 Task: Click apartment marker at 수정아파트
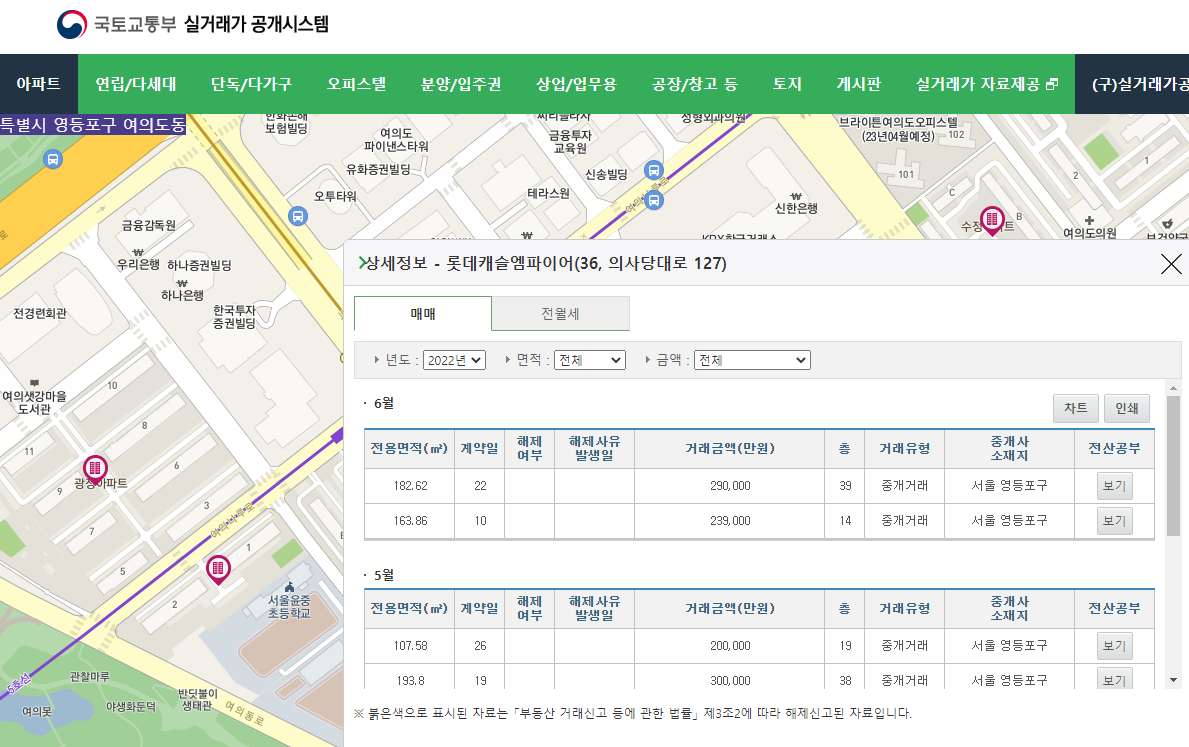(992, 221)
